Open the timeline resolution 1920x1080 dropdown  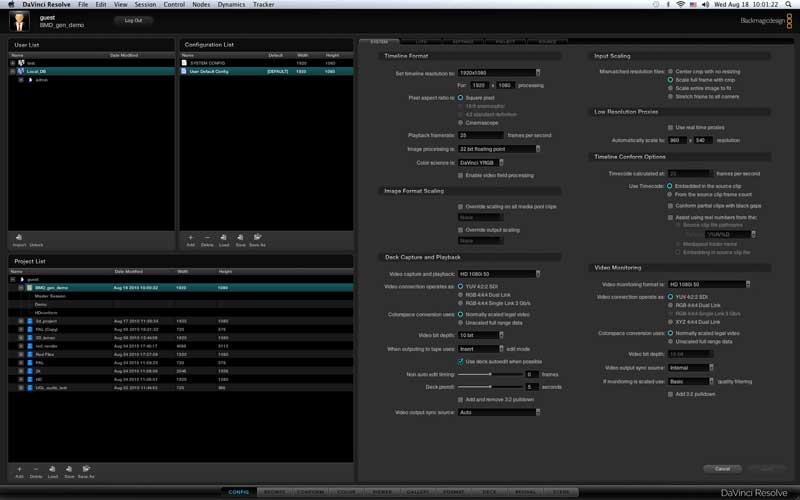(498, 73)
